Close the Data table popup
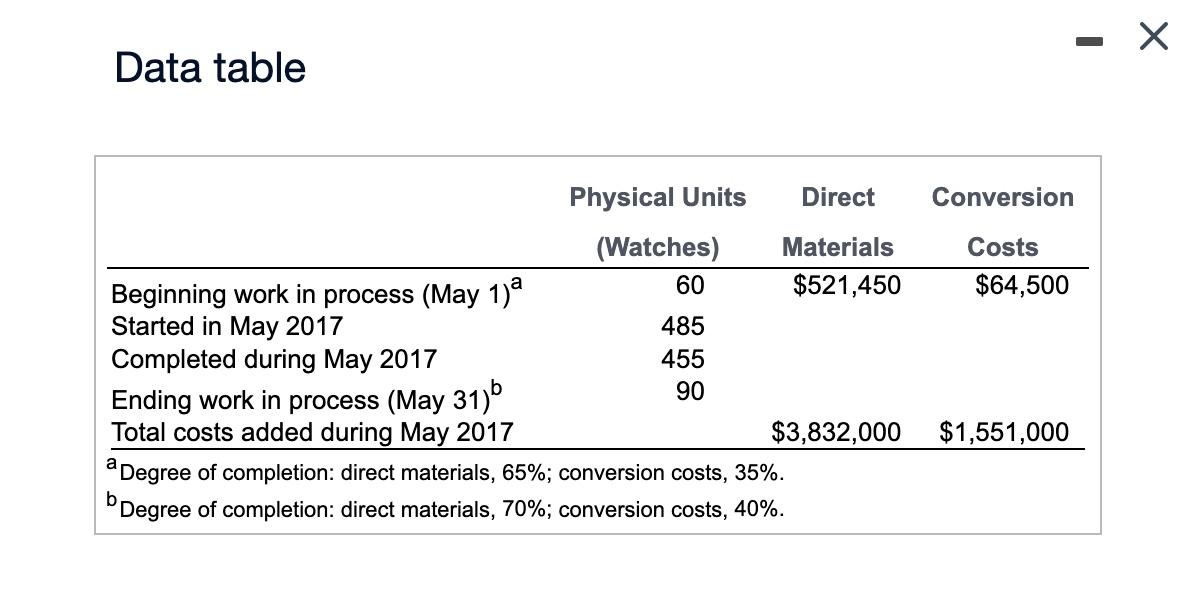1184x612 pixels. 1152,36
